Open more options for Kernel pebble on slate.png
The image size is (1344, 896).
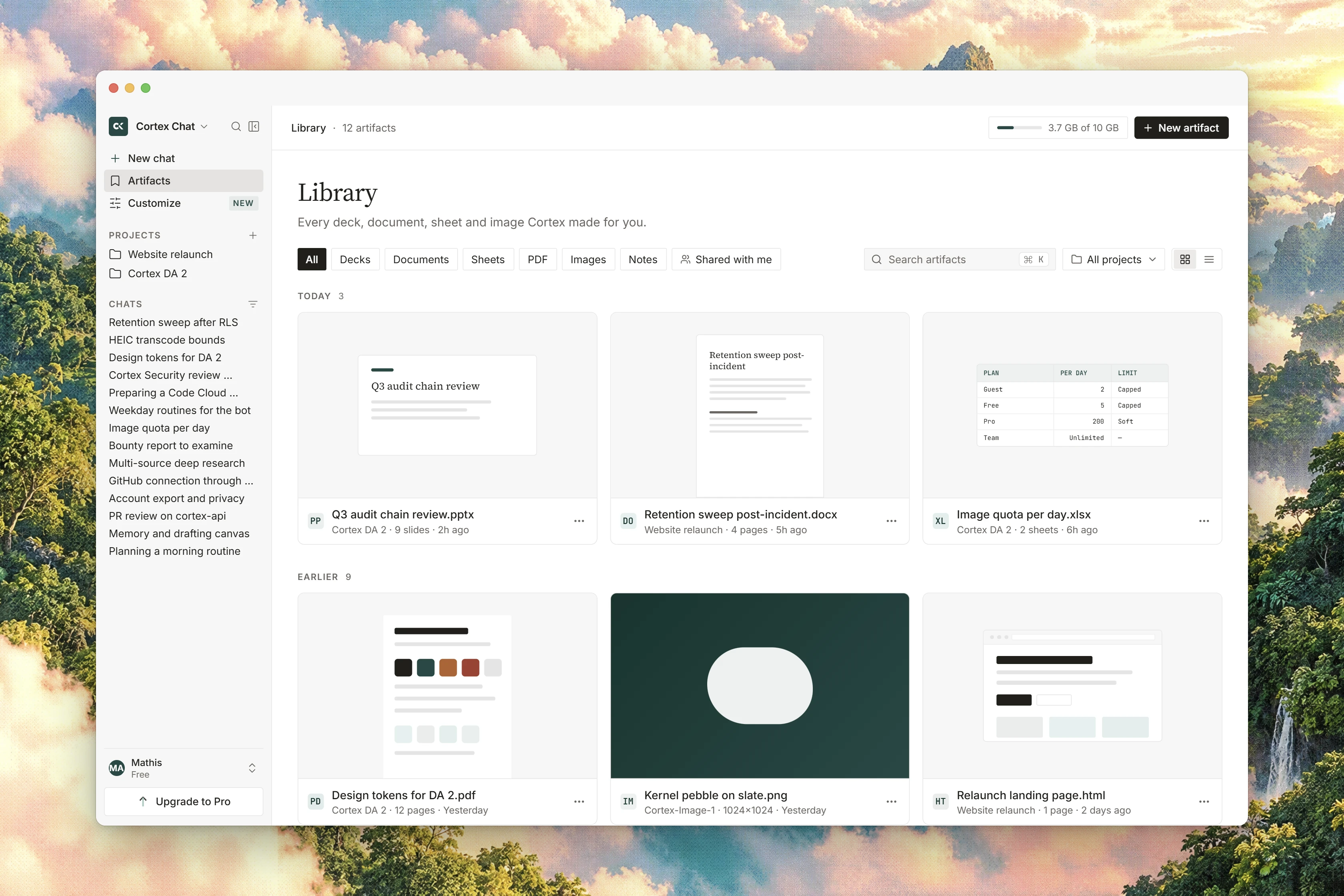892,802
